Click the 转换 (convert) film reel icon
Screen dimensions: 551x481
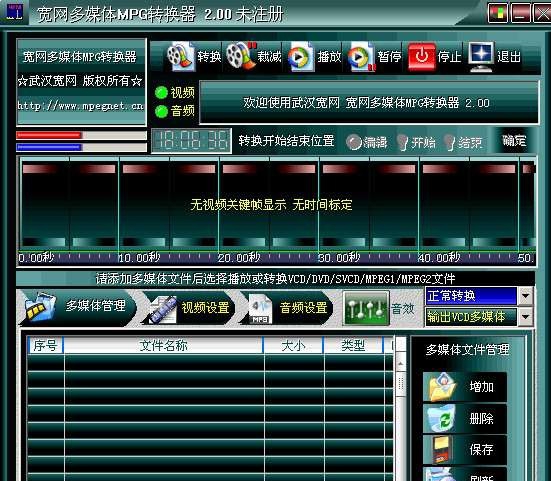point(181,56)
